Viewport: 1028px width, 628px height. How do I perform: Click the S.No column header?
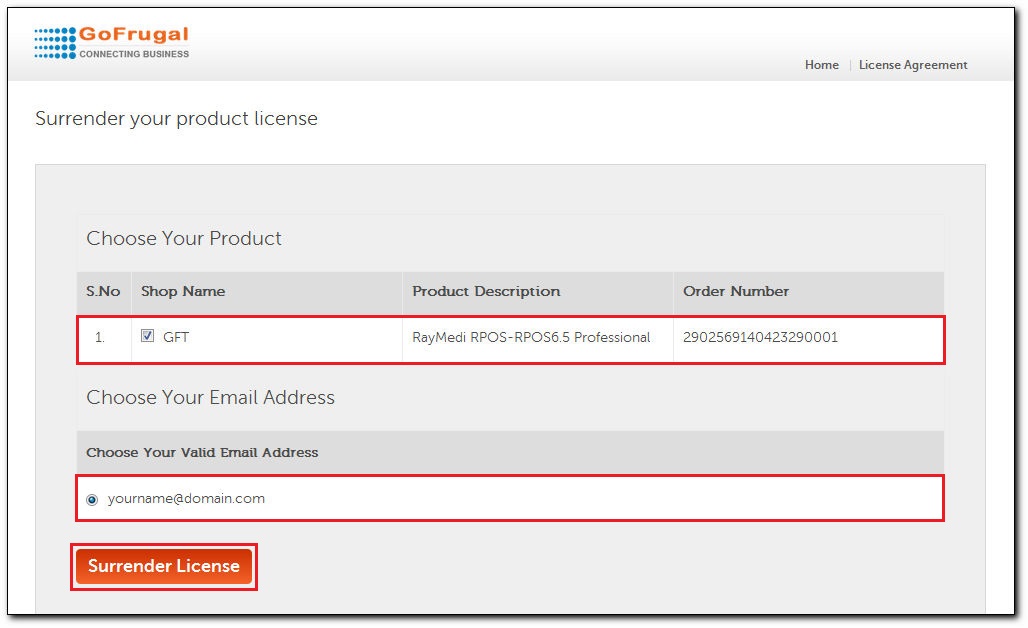[103, 292]
